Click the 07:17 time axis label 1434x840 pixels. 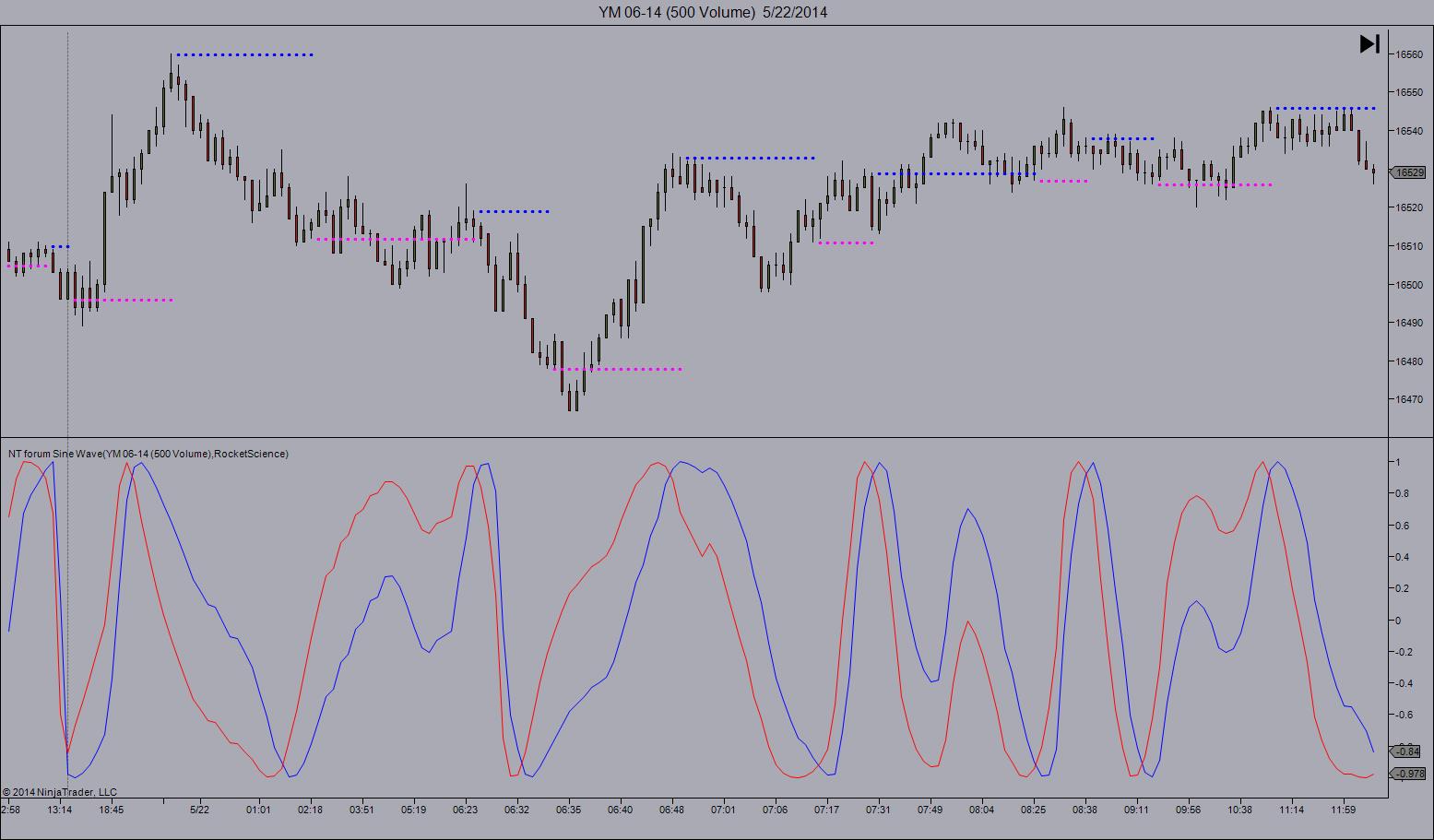point(826,810)
